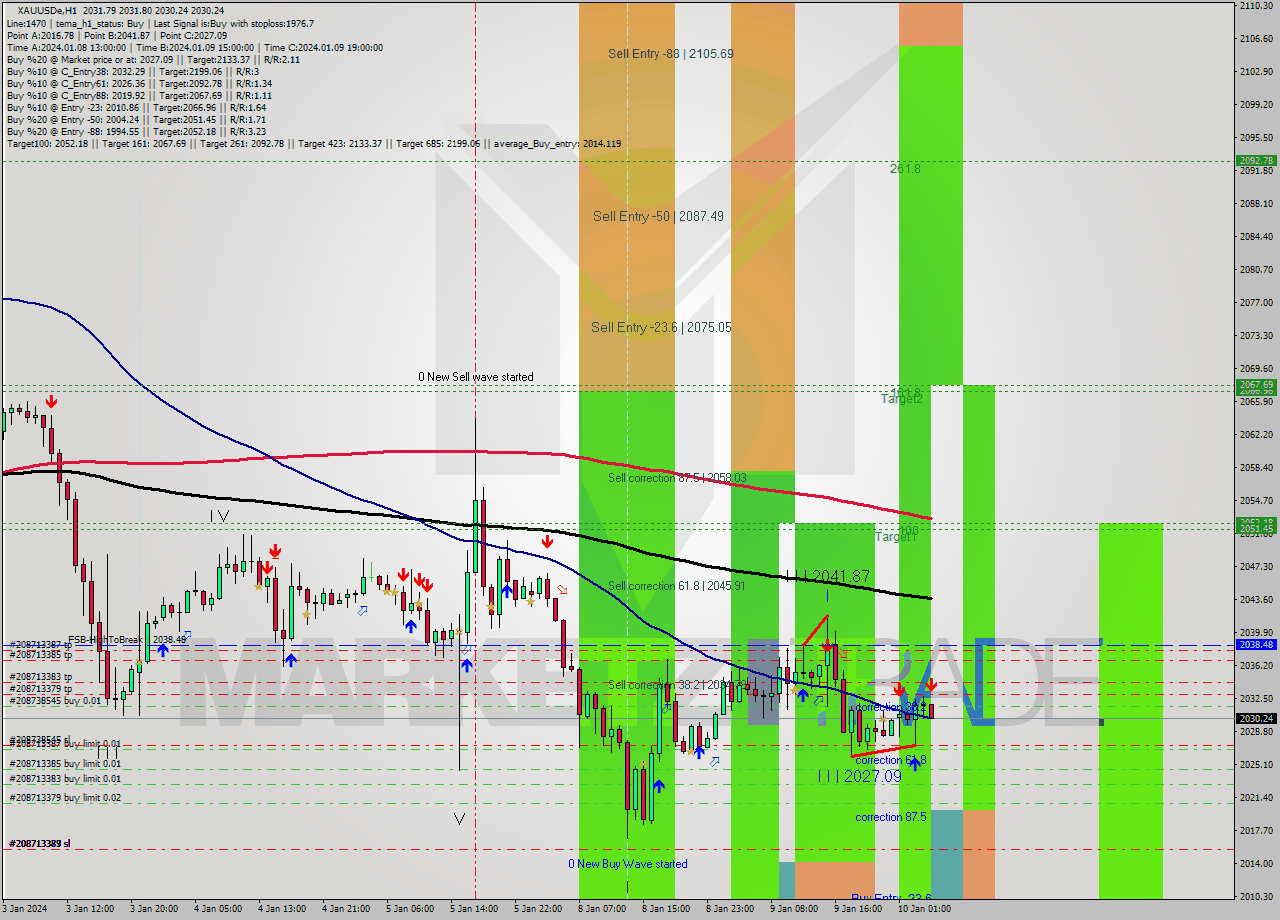The width and height of the screenshot is (1280, 920).
Task: Click the 'Target1' label
Action: click(895, 537)
